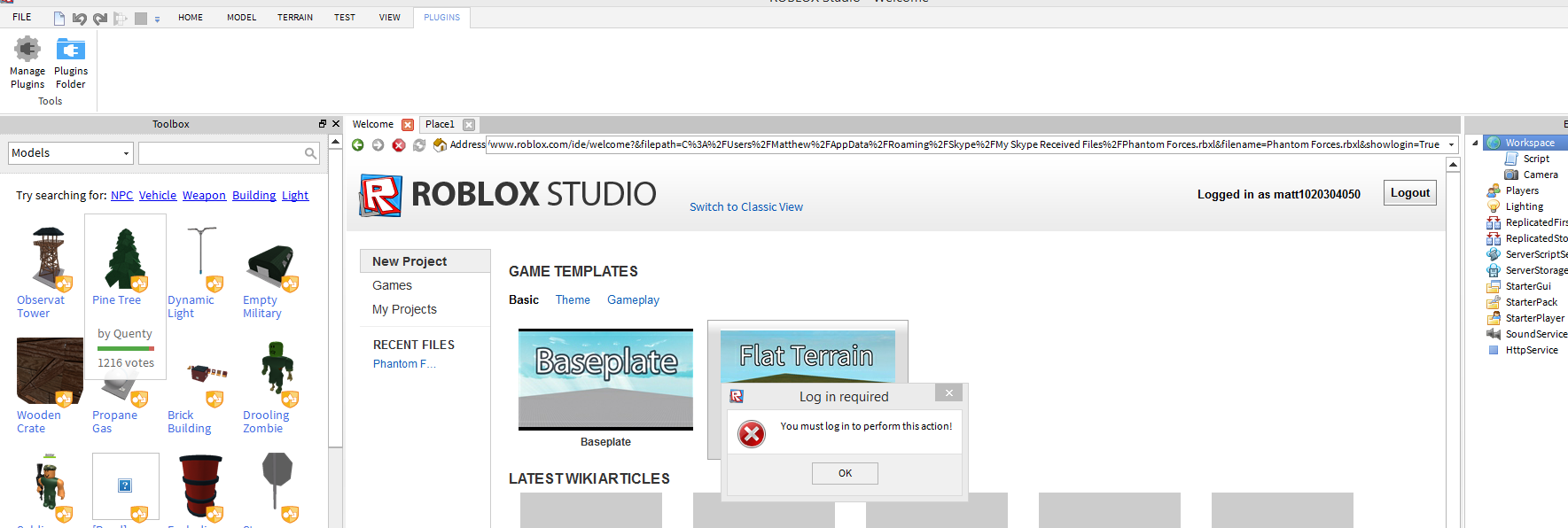The height and width of the screenshot is (528, 1568).
Task: Switch to the TERRAIN ribbon tab
Action: tap(295, 17)
